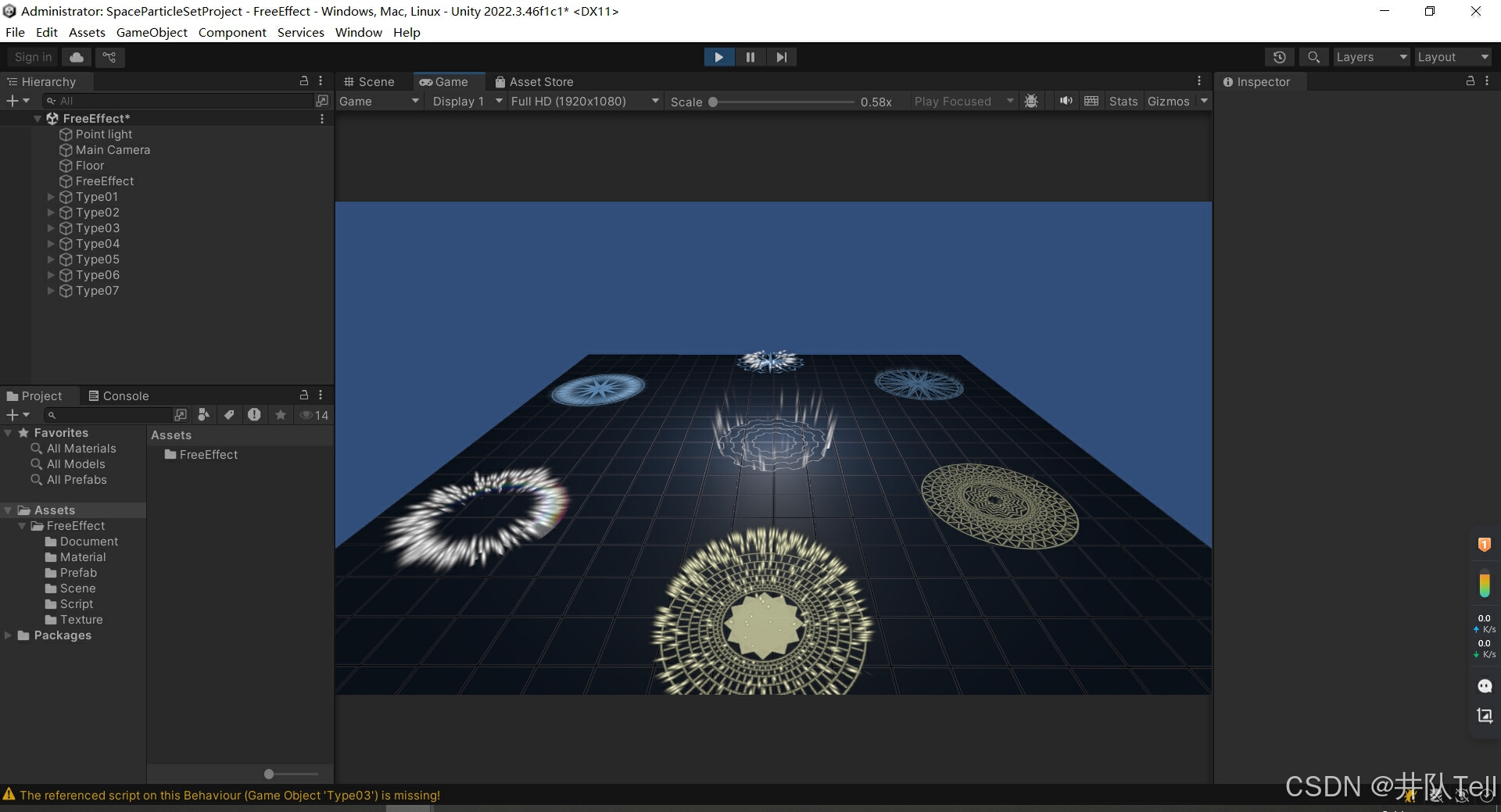
Task: Expand Type07 in the Hierarchy
Action: (51, 291)
